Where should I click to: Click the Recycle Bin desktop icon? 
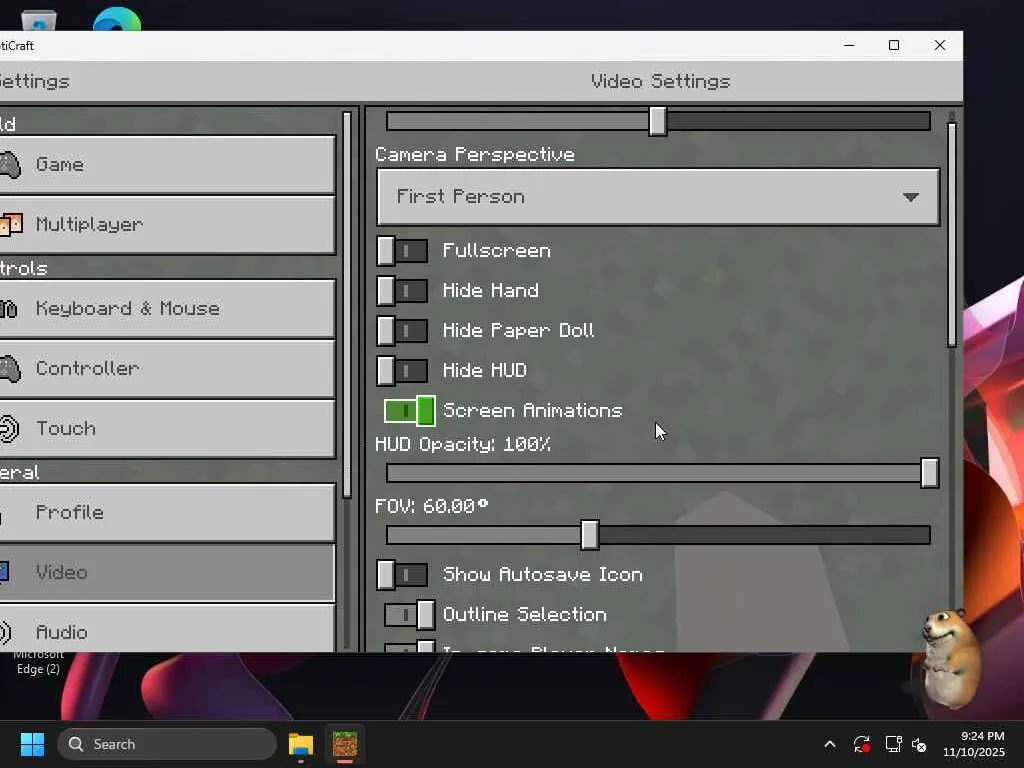[39, 20]
